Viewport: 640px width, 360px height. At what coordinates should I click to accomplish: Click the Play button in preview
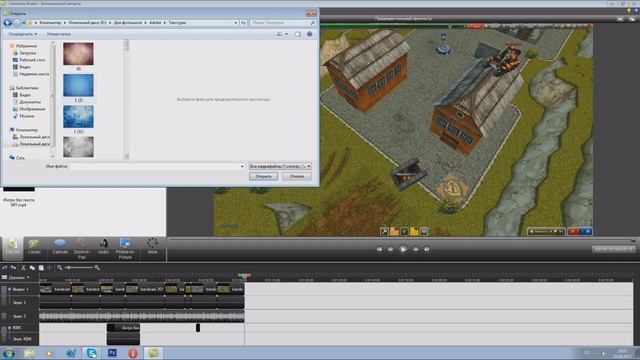(403, 249)
